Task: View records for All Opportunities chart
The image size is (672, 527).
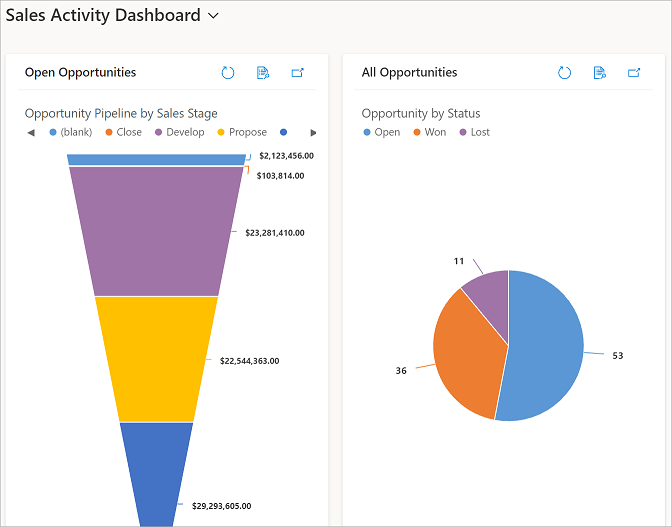Action: click(600, 72)
